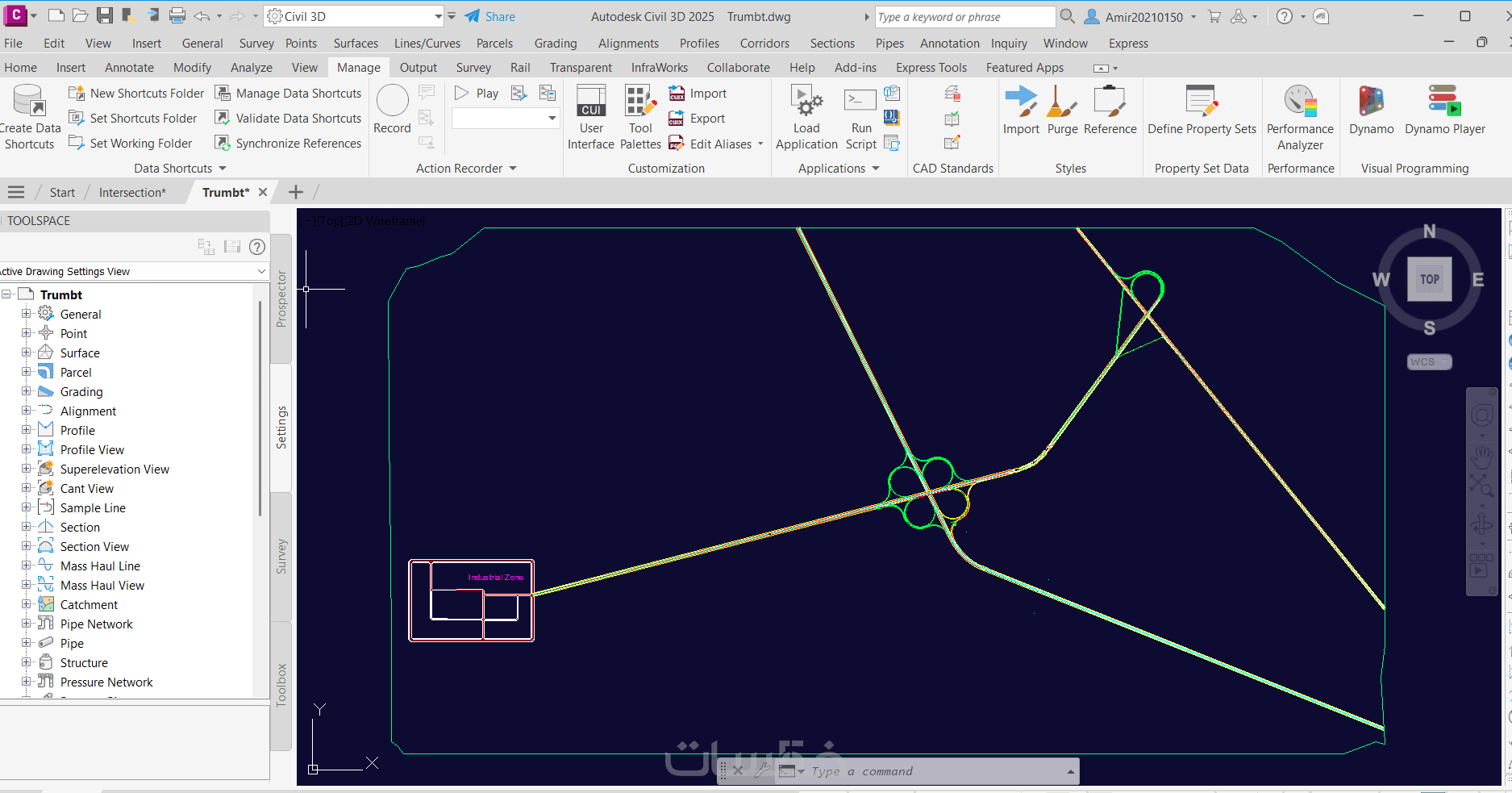Expand the Pipe Network settings node
The width and height of the screenshot is (1512, 793).
click(x=26, y=624)
